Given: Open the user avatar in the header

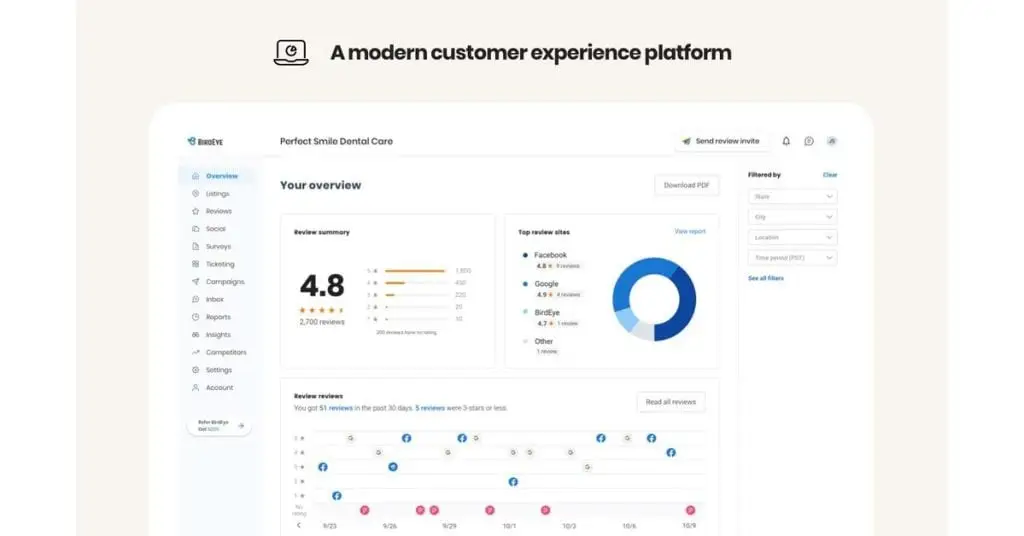Looking at the screenshot, I should point(831,141).
